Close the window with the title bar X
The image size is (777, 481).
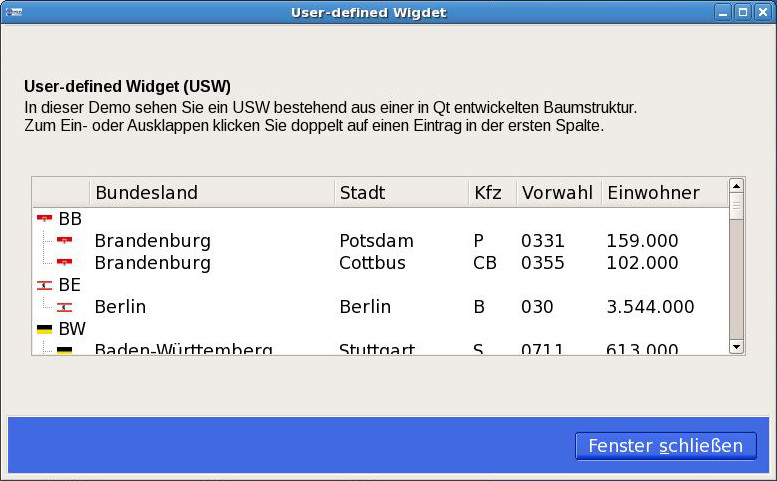click(x=763, y=12)
